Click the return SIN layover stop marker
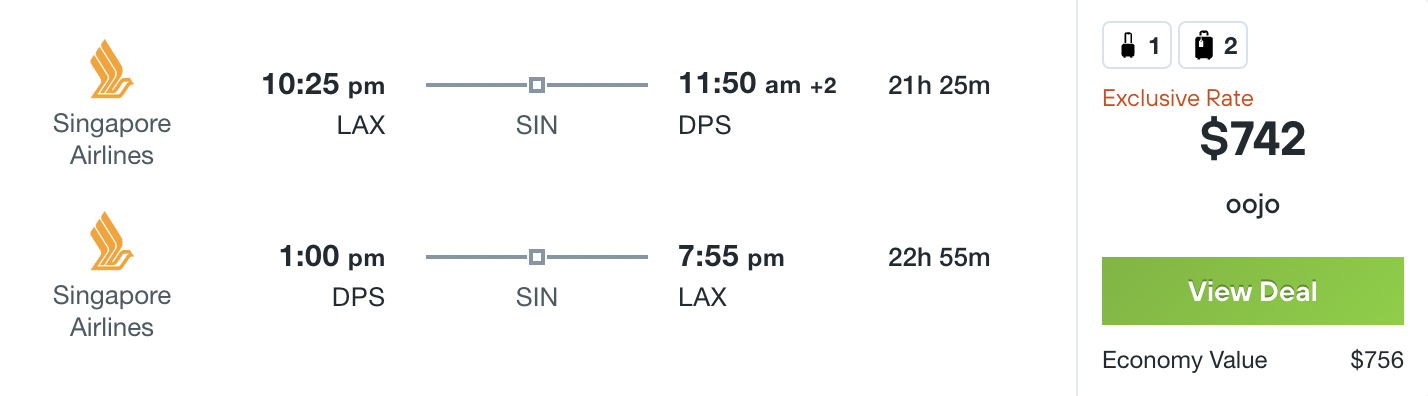This screenshot has width=1428, height=396. pyautogui.click(x=537, y=257)
